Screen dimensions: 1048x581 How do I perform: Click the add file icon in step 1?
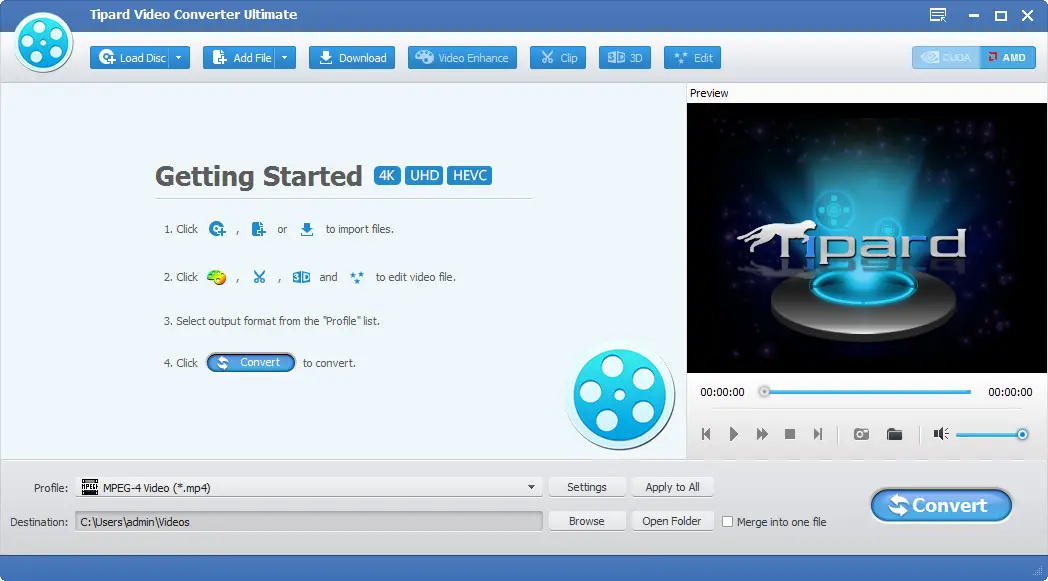tap(258, 229)
